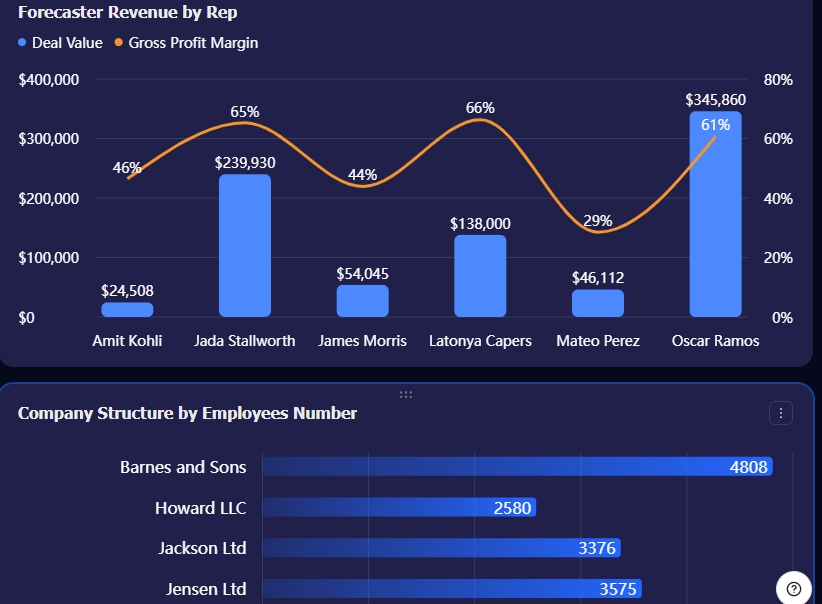Select the Howard LLC 2580 bar

tap(399, 507)
